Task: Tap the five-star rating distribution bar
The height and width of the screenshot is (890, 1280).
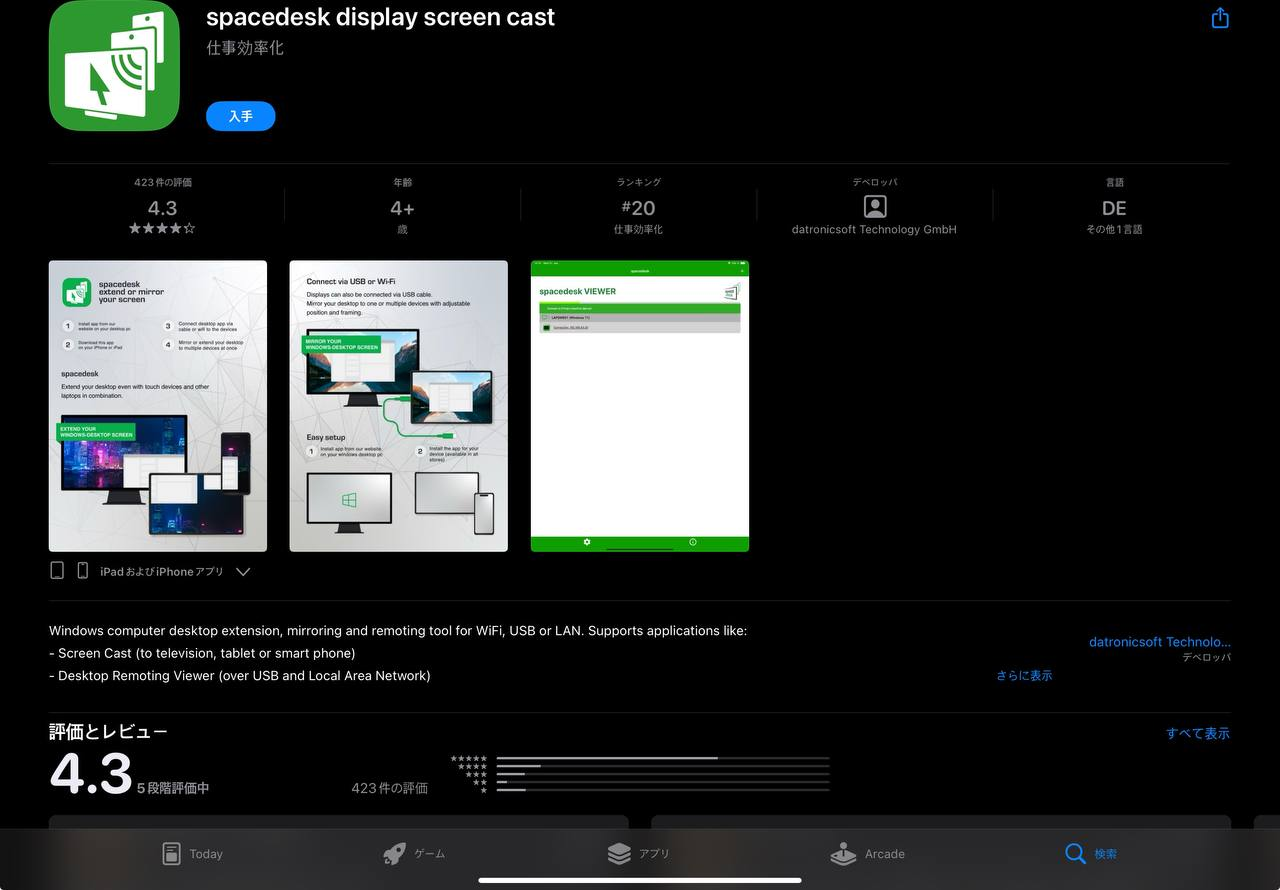Action: coord(663,758)
